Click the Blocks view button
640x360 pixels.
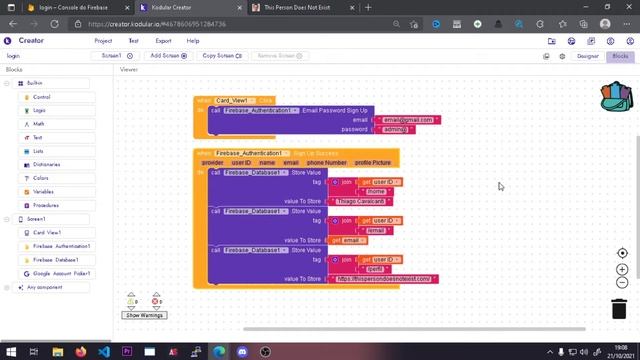(x=620, y=56)
